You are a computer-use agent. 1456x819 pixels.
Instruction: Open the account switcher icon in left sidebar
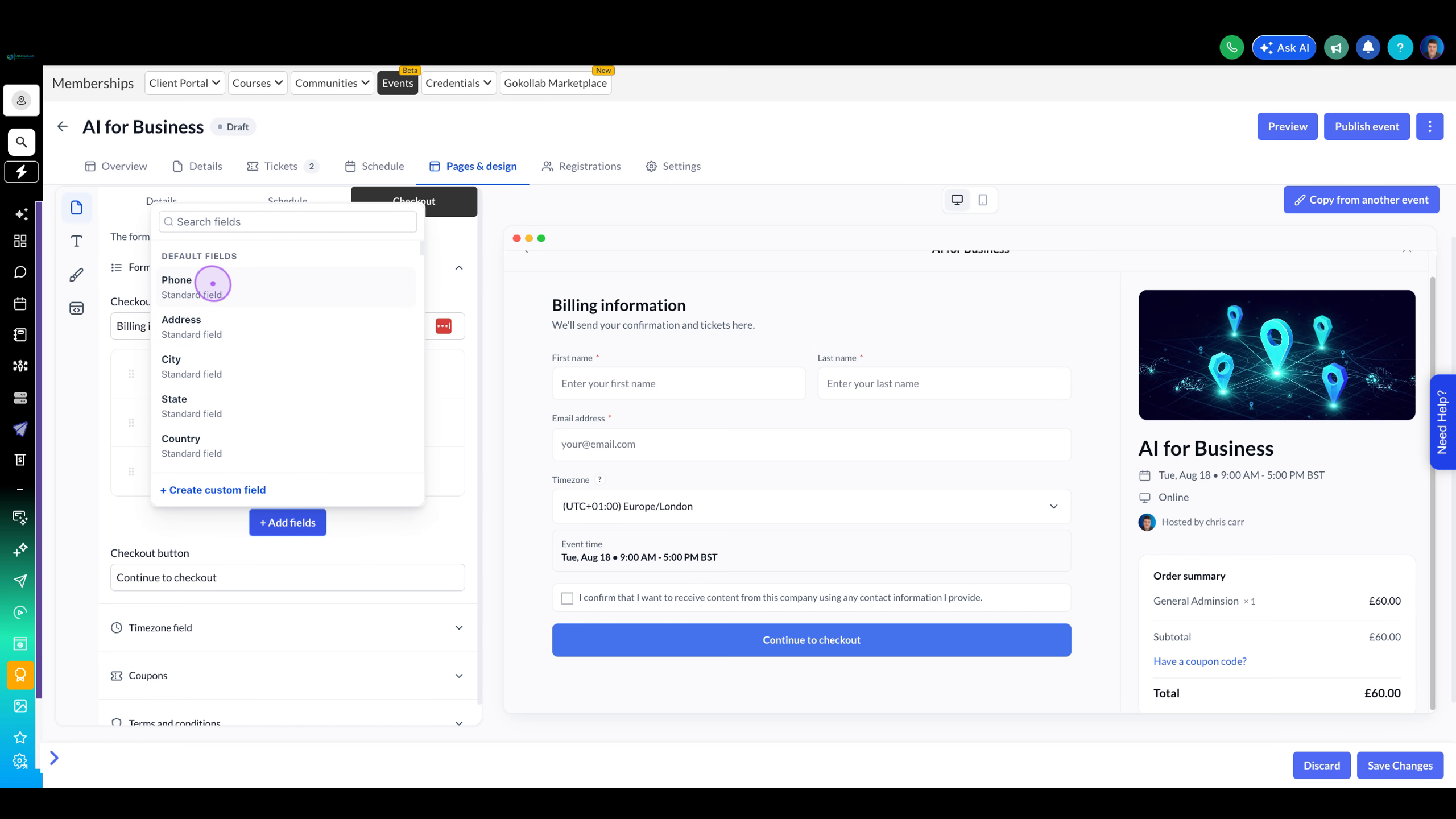(21, 101)
